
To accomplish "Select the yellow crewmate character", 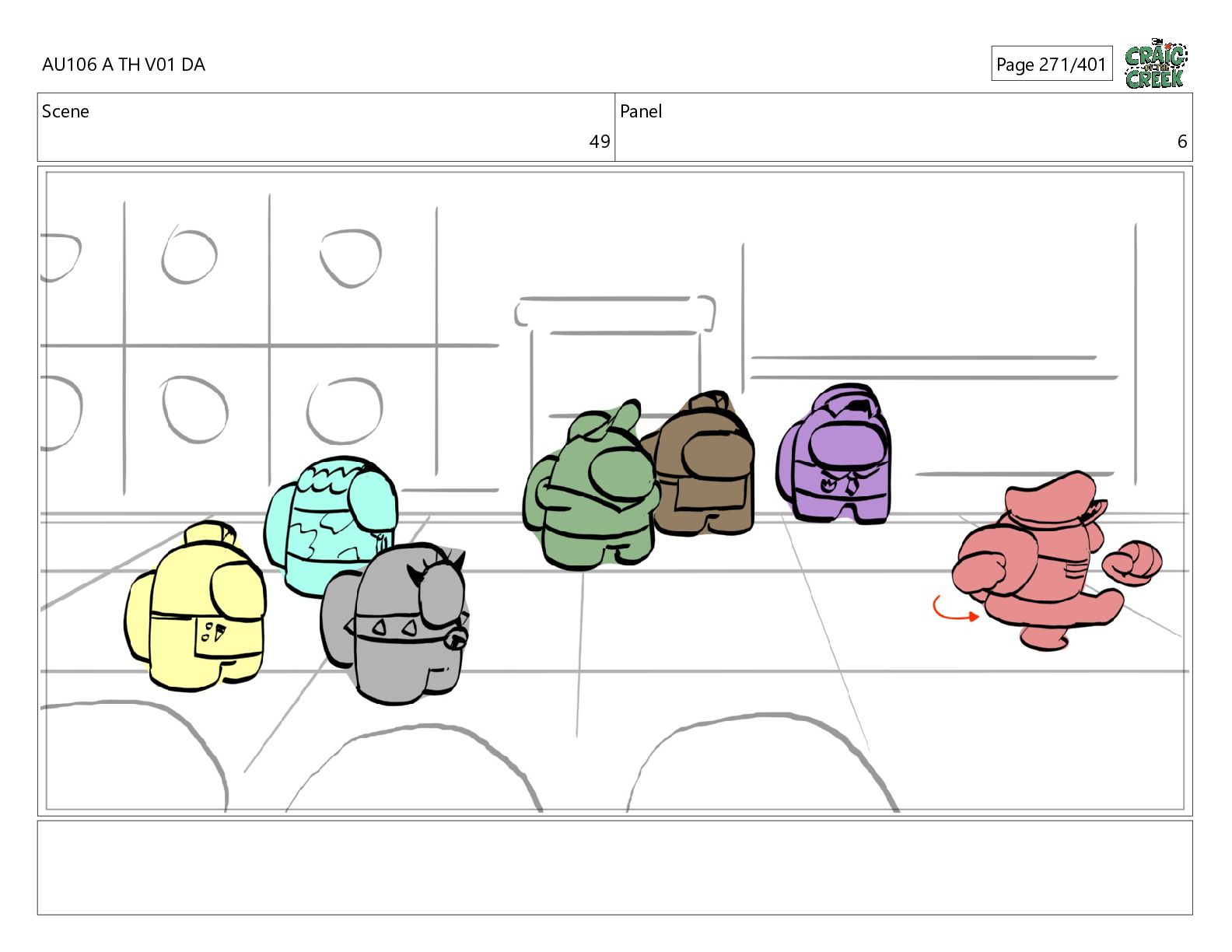I will click(196, 606).
